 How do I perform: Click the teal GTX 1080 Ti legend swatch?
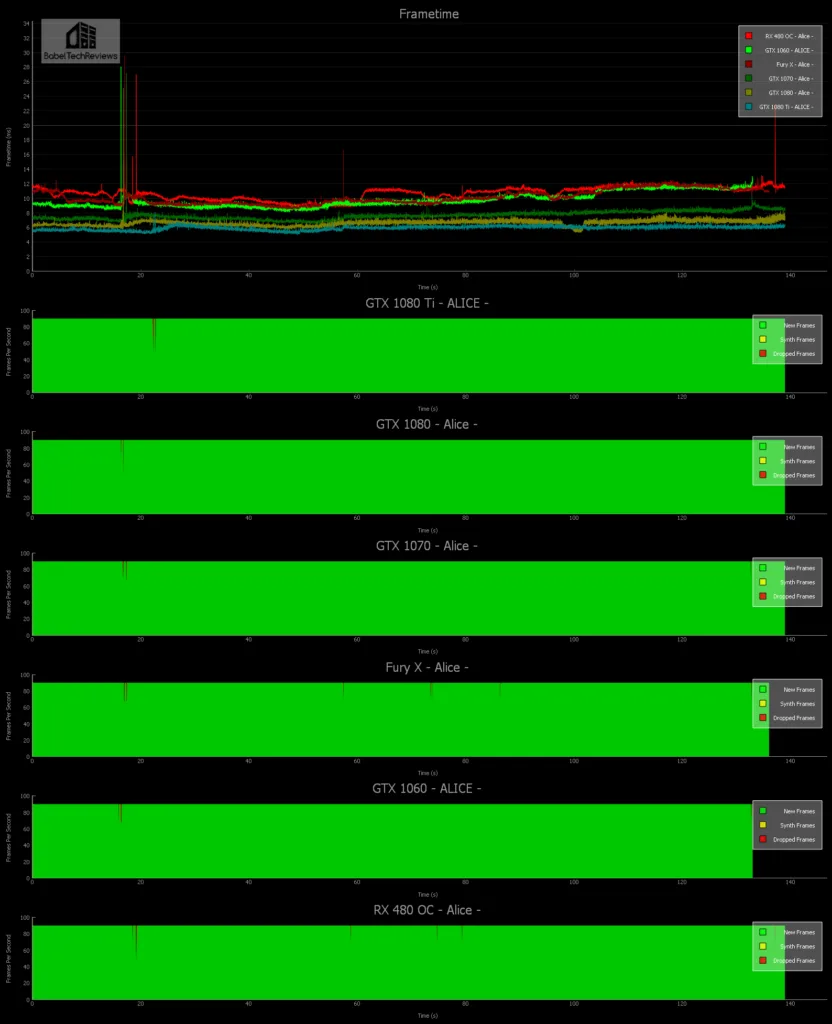pyautogui.click(x=748, y=106)
